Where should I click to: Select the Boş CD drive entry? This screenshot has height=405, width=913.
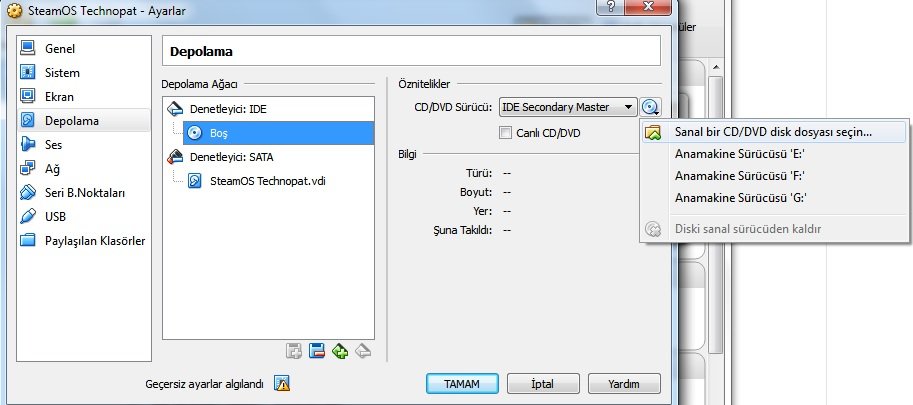click(x=278, y=133)
